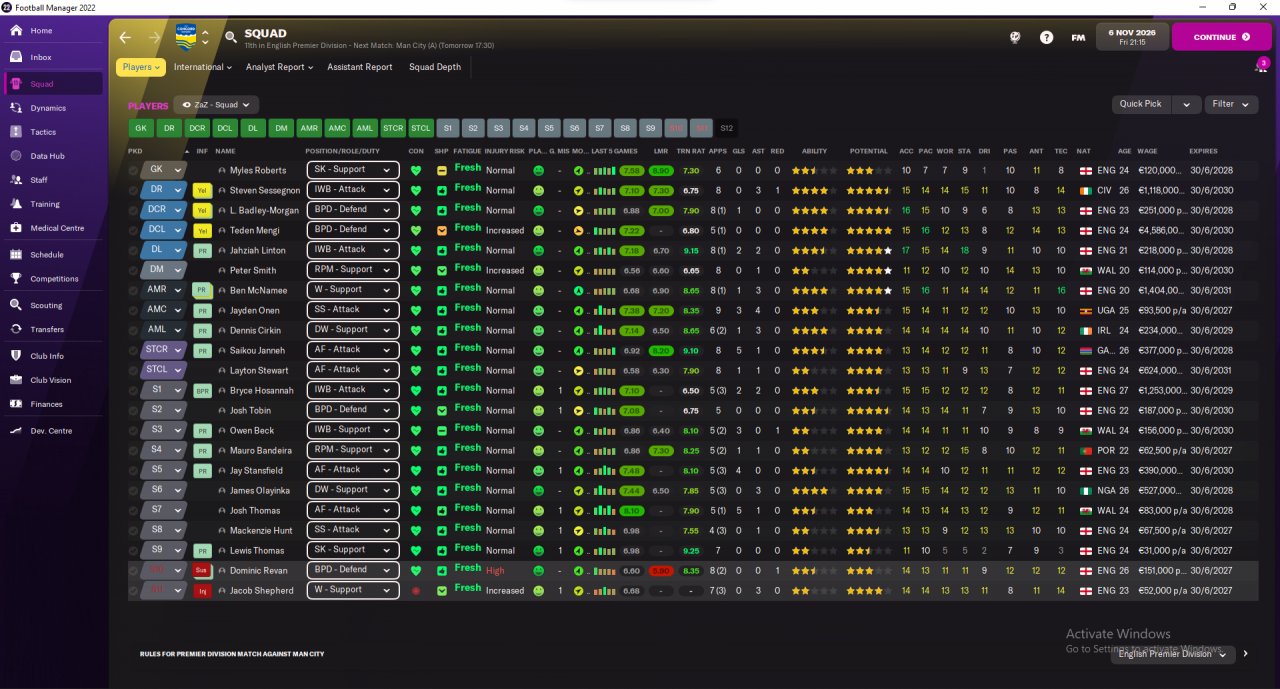This screenshot has height=689, width=1280.
Task: Click Myles Roberts last 5 games bars
Action: (x=604, y=171)
